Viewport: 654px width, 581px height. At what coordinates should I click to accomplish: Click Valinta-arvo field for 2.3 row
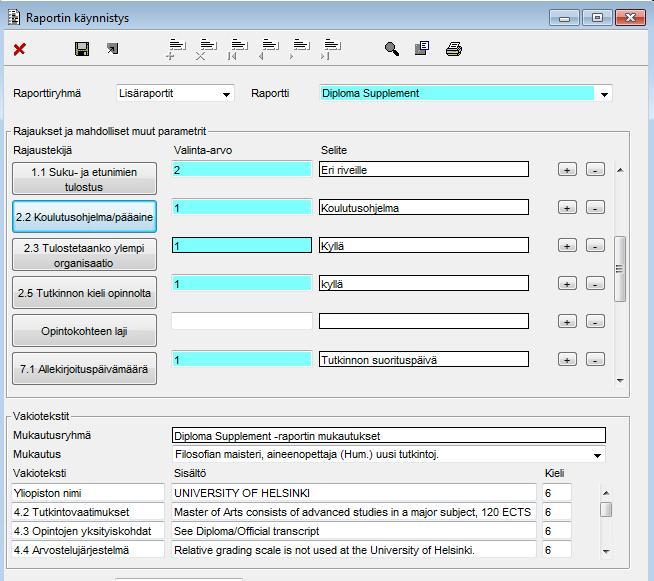pyautogui.click(x=242, y=246)
